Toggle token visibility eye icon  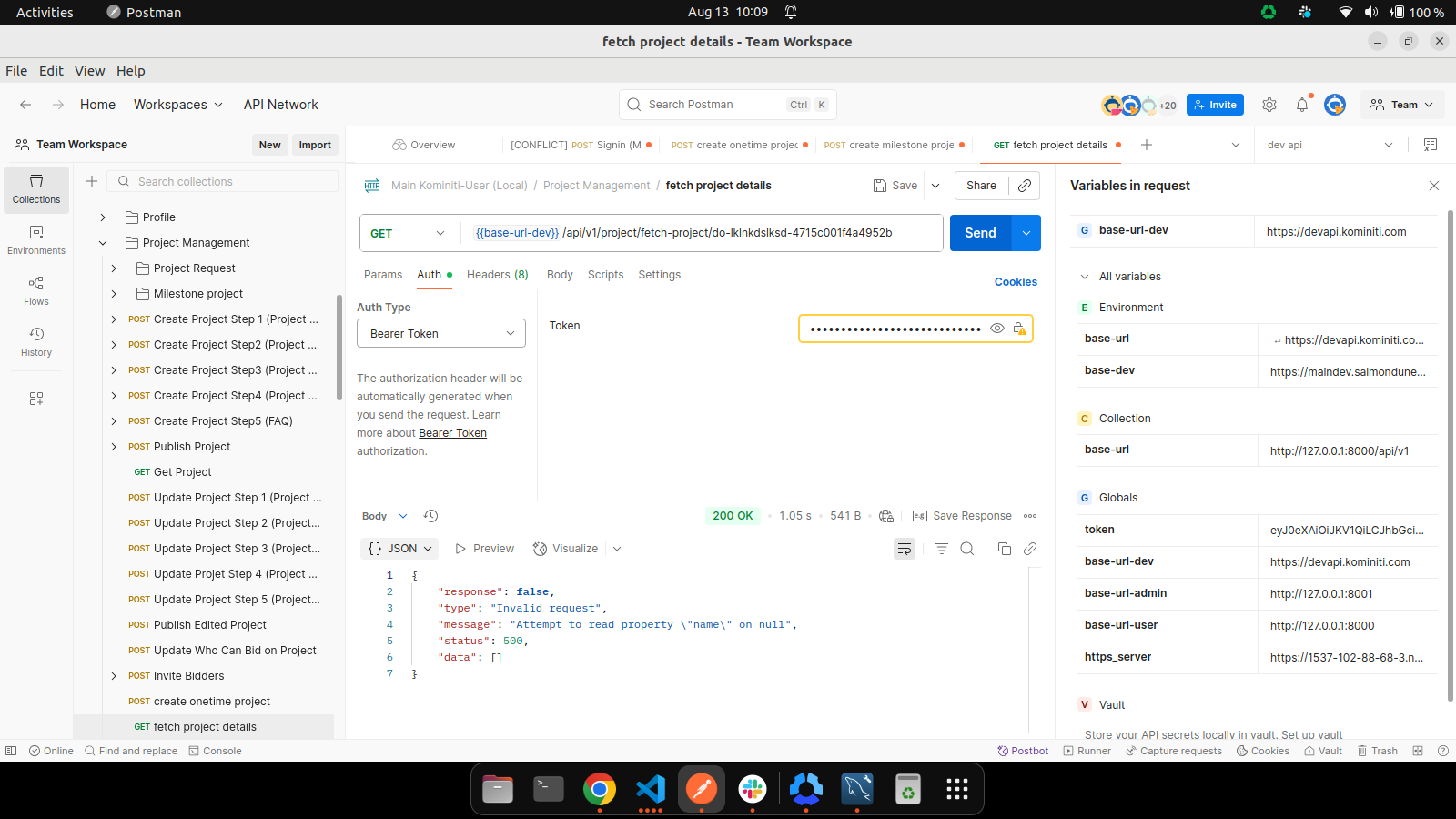coord(997,329)
